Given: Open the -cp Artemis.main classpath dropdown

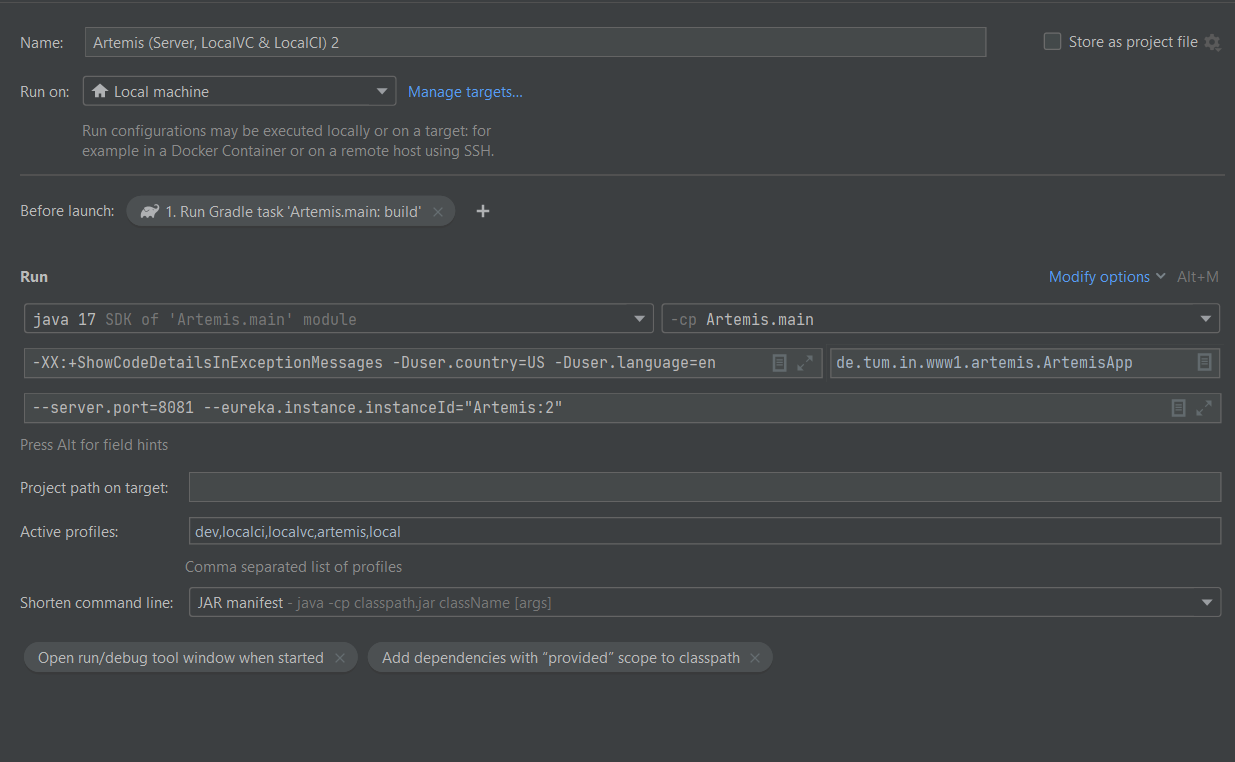Looking at the screenshot, I should pyautogui.click(x=1203, y=318).
